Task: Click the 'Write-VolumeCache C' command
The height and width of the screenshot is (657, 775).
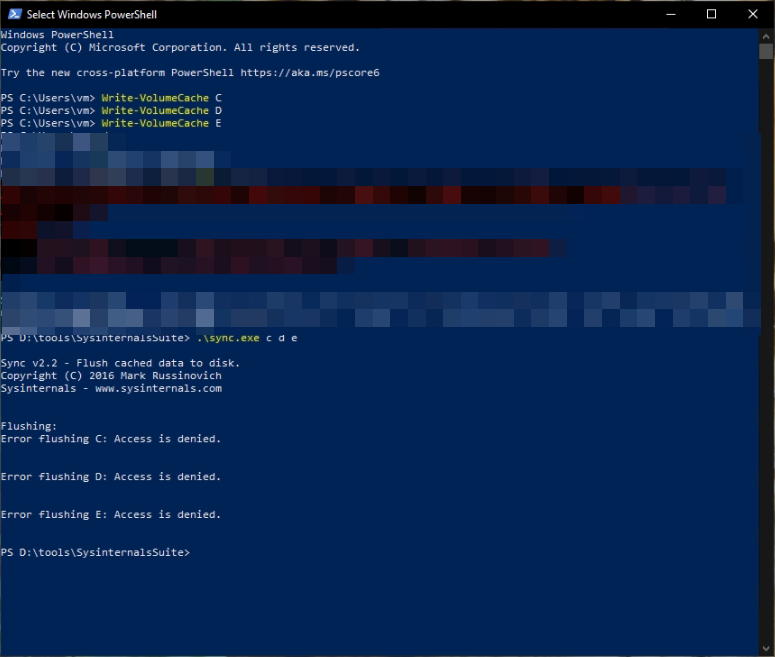Action: pos(161,98)
